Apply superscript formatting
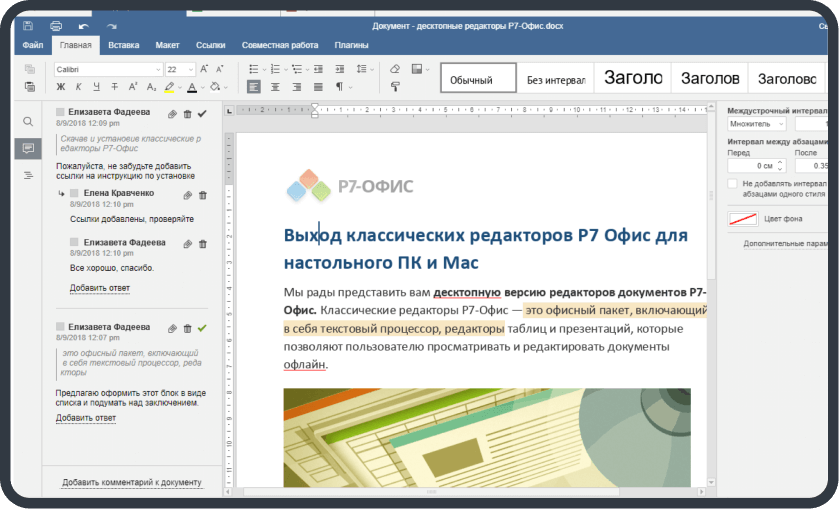Screen dimensions: 839x509 [x=133, y=87]
